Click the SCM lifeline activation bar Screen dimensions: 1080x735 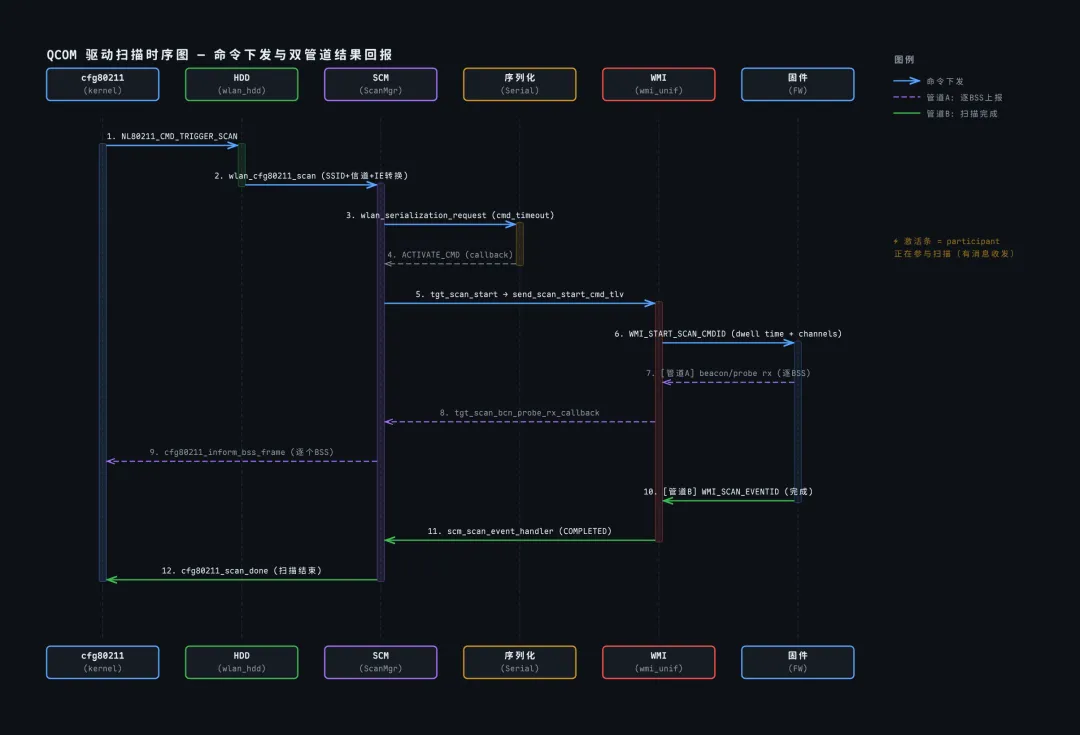point(381,382)
